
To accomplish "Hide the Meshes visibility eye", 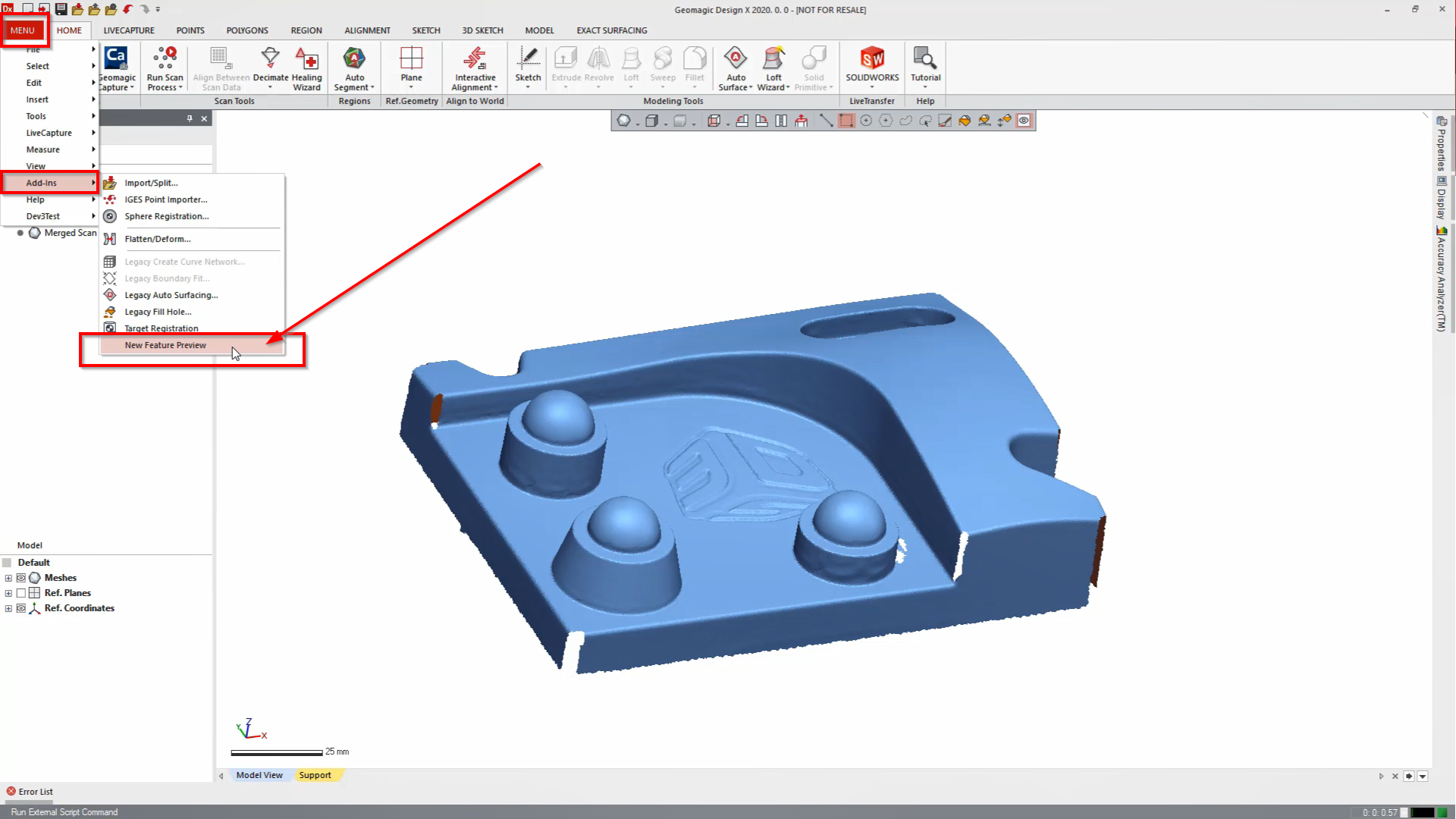I will pos(21,578).
